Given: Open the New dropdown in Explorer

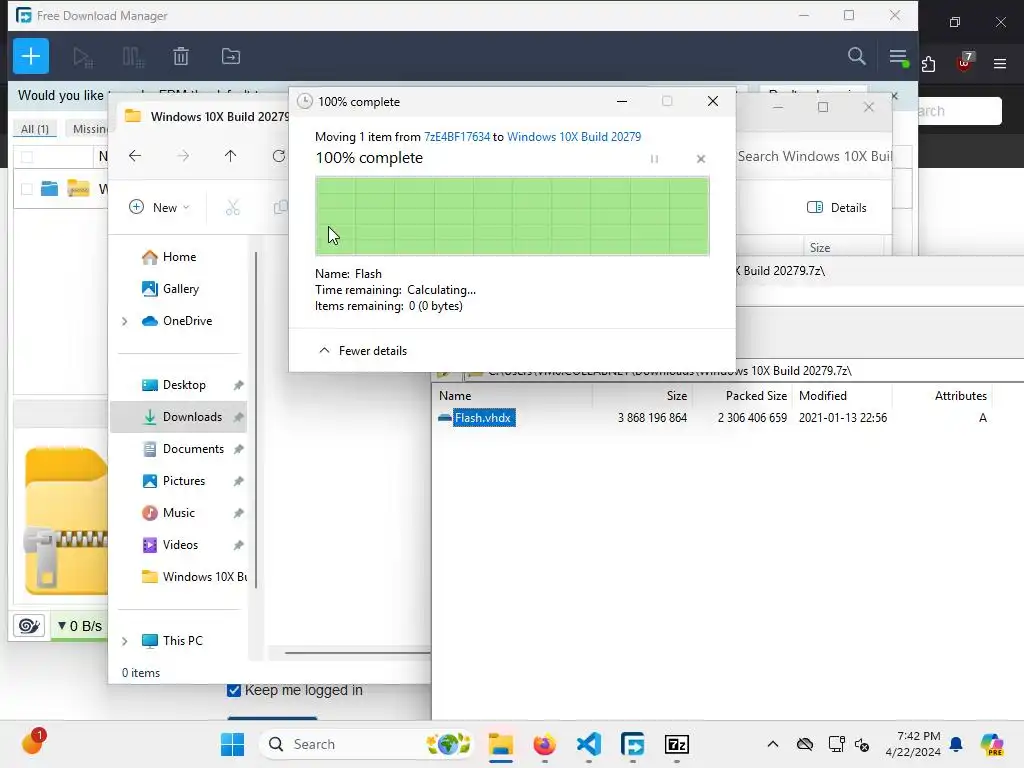Looking at the screenshot, I should click(x=159, y=208).
